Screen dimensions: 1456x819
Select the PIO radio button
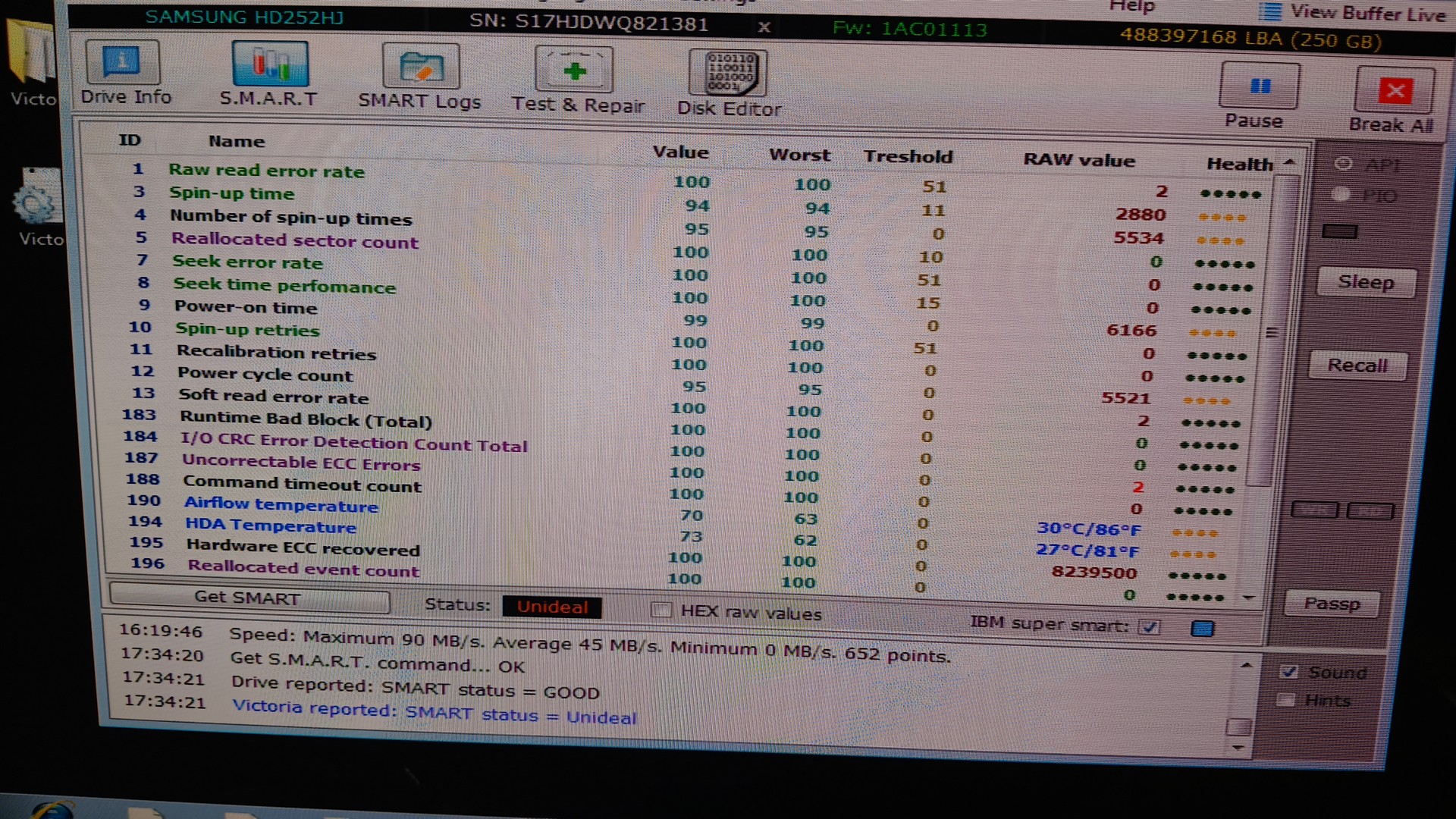1341,195
